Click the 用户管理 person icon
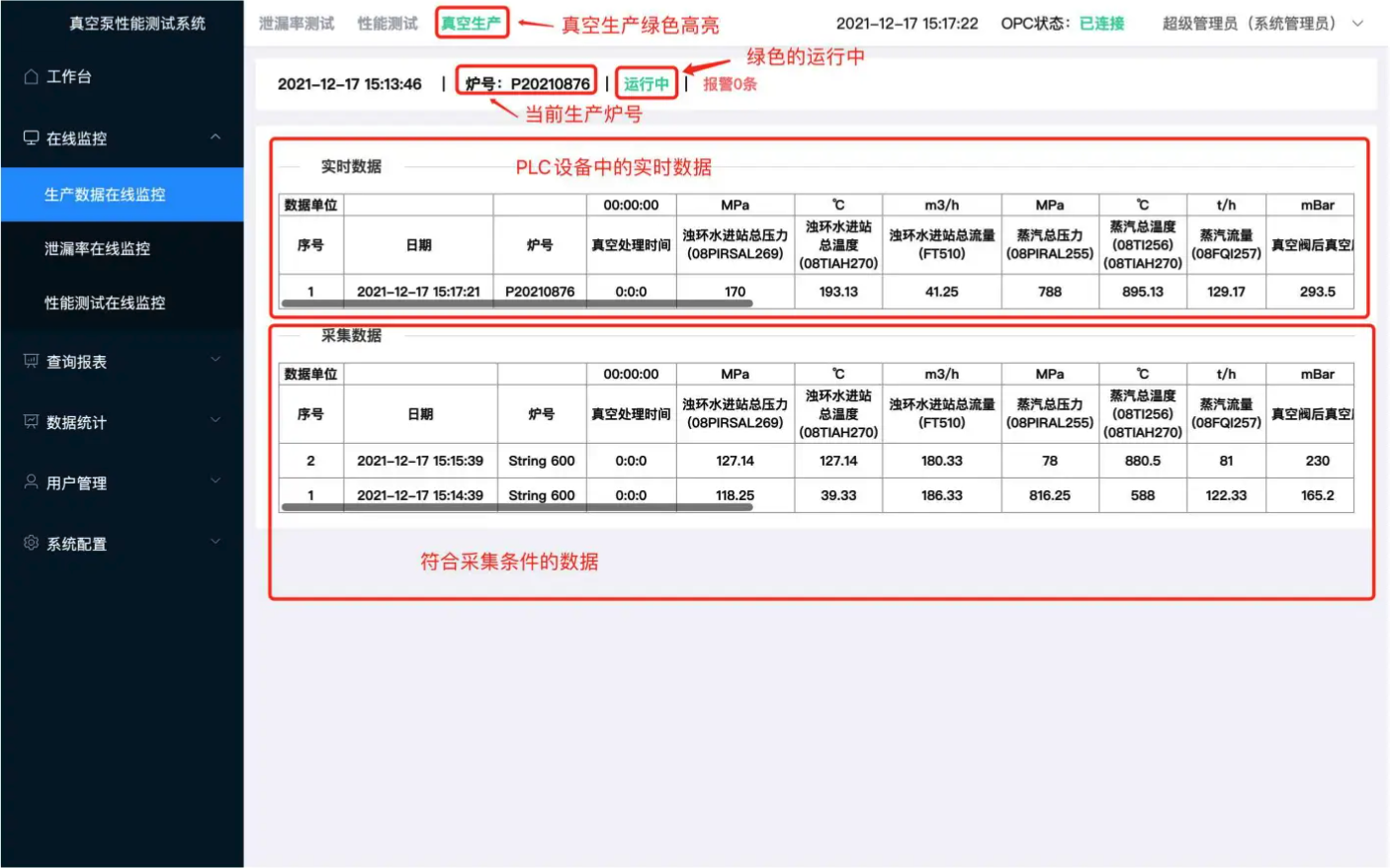 31,481
